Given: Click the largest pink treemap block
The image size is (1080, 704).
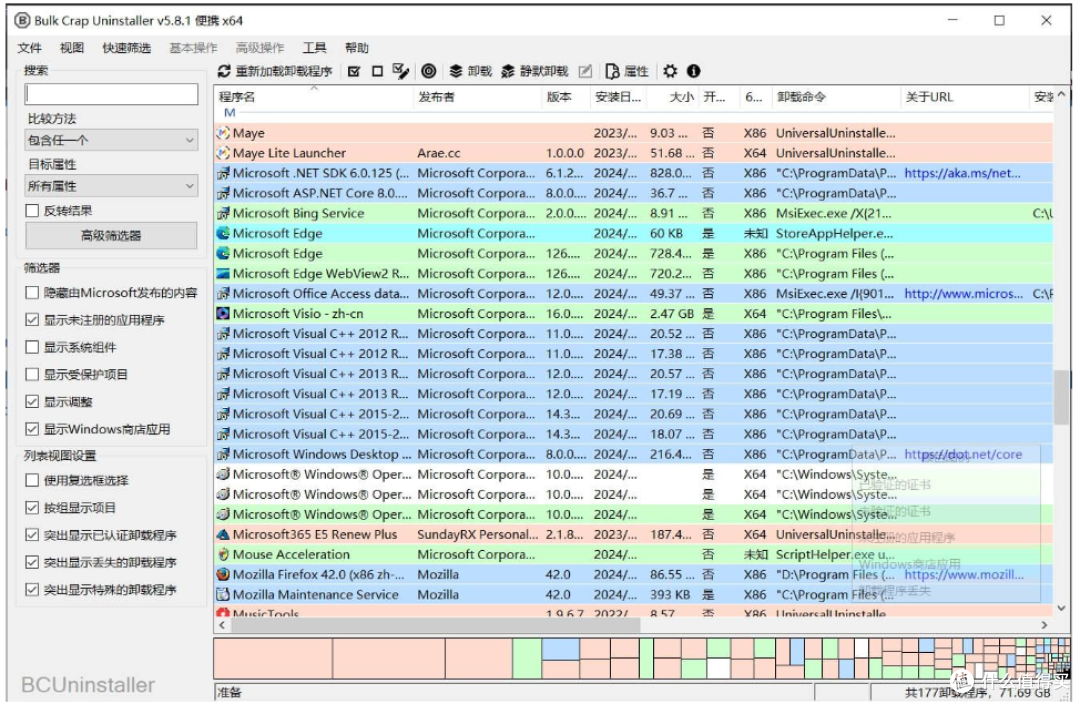Looking at the screenshot, I should pyautogui.click(x=273, y=659).
